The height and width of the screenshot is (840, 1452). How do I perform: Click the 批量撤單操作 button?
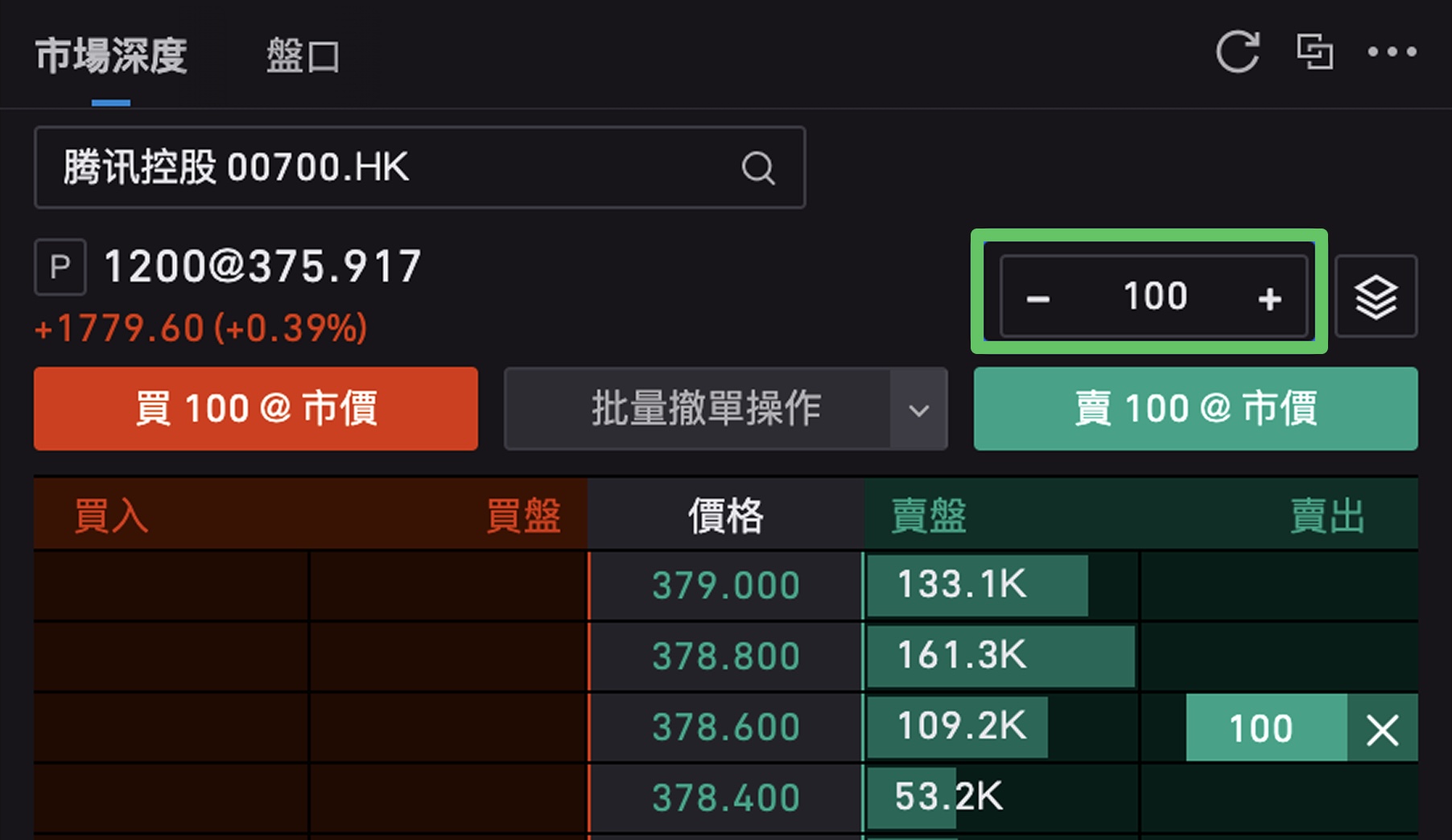(698, 410)
